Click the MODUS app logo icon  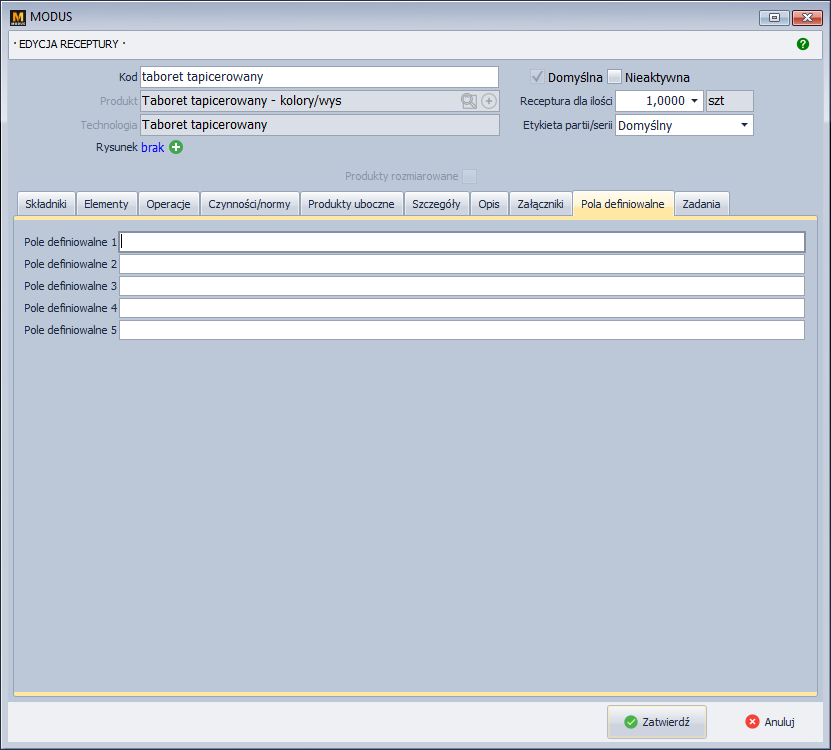pyautogui.click(x=17, y=17)
